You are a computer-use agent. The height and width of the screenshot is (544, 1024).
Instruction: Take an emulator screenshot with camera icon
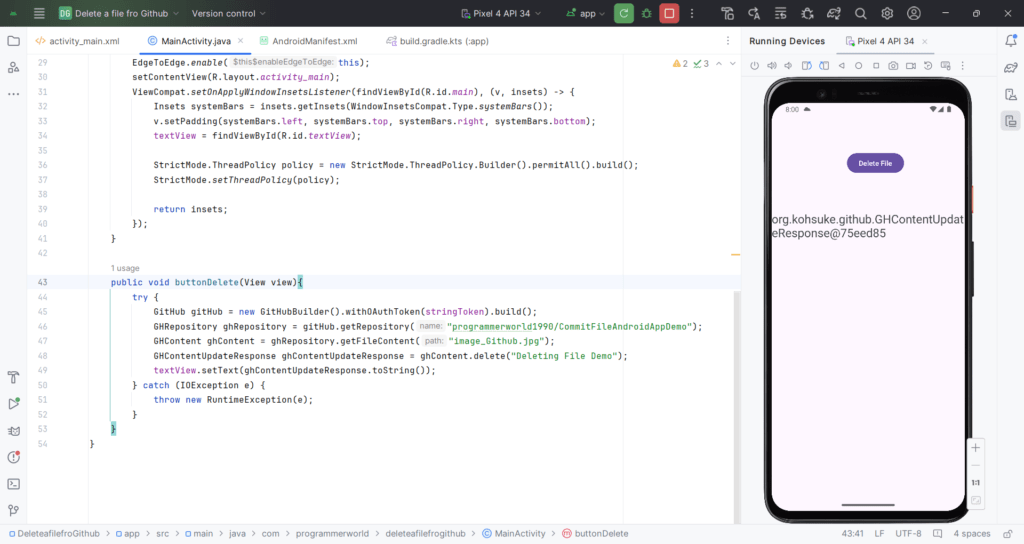(x=893, y=65)
